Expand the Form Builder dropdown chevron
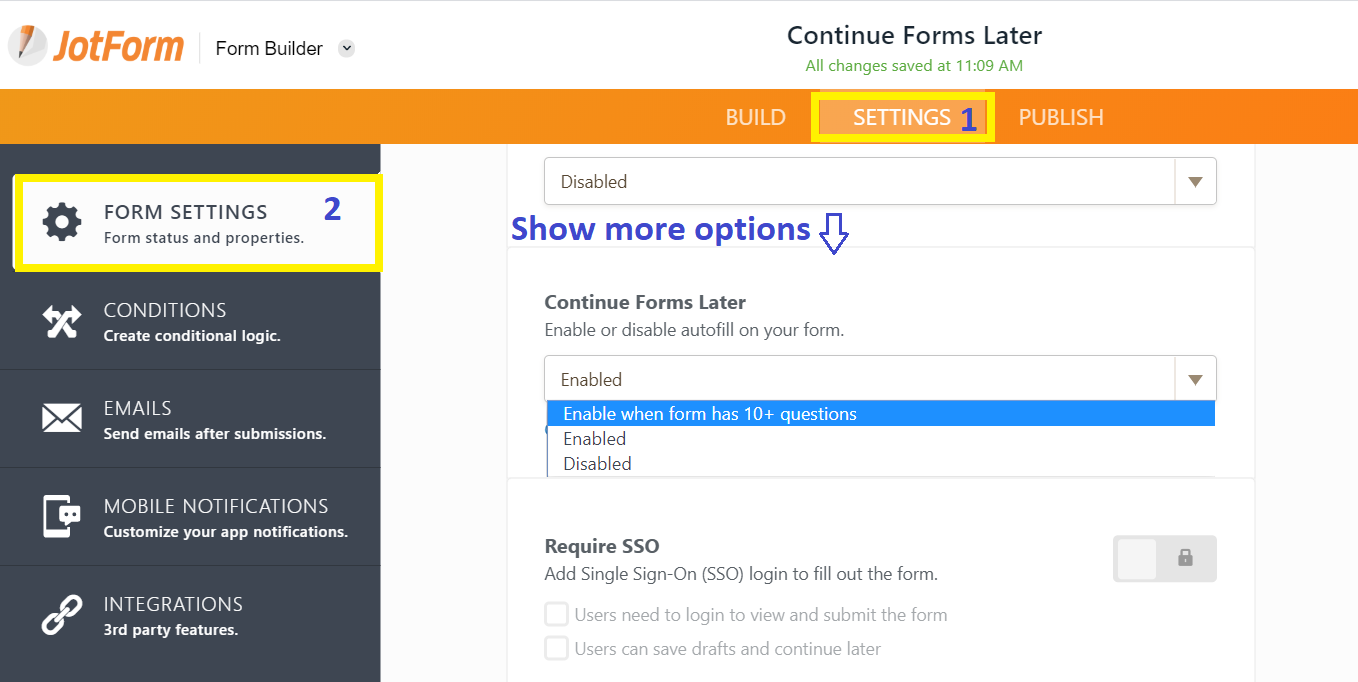Image resolution: width=1358 pixels, height=682 pixels. [x=346, y=48]
